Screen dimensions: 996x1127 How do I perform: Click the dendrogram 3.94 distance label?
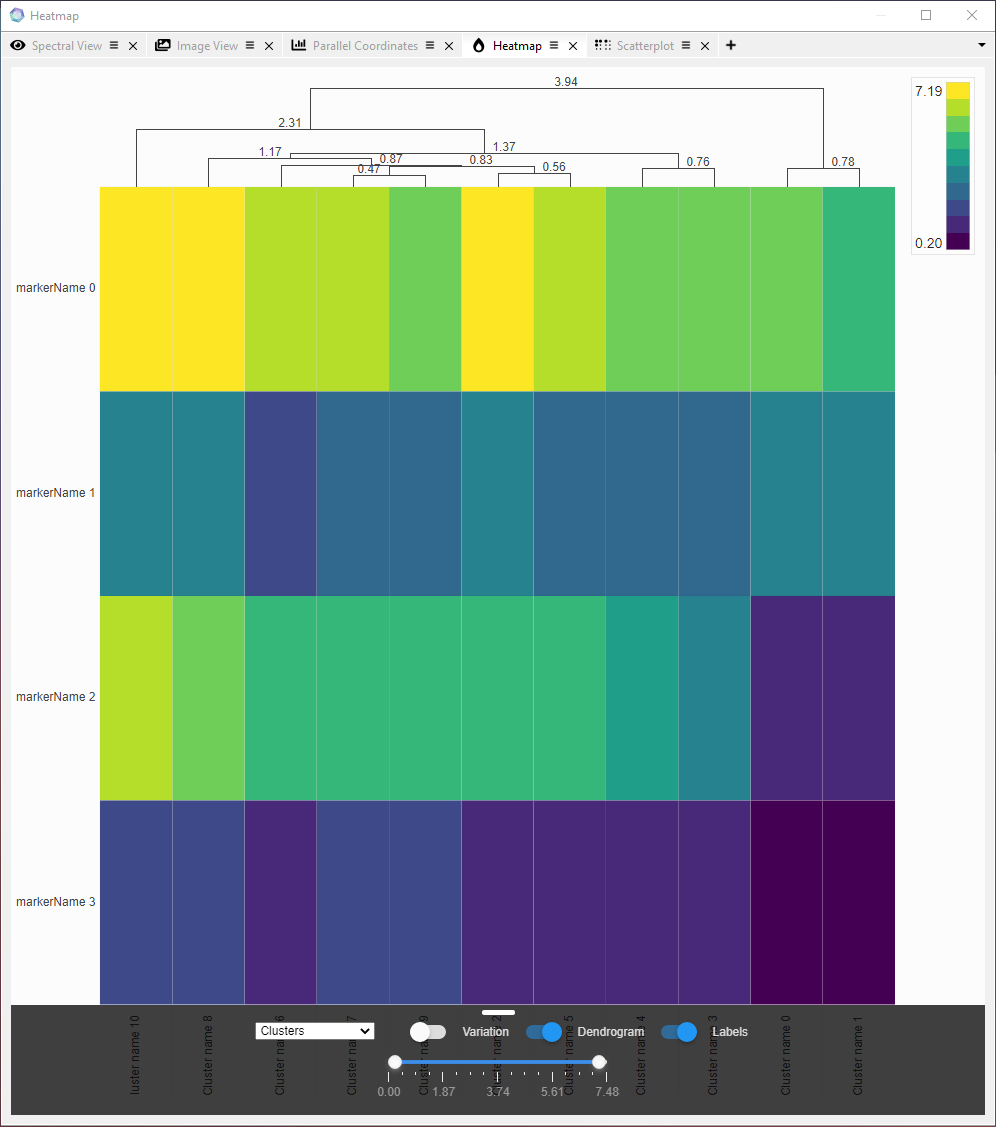tap(566, 82)
